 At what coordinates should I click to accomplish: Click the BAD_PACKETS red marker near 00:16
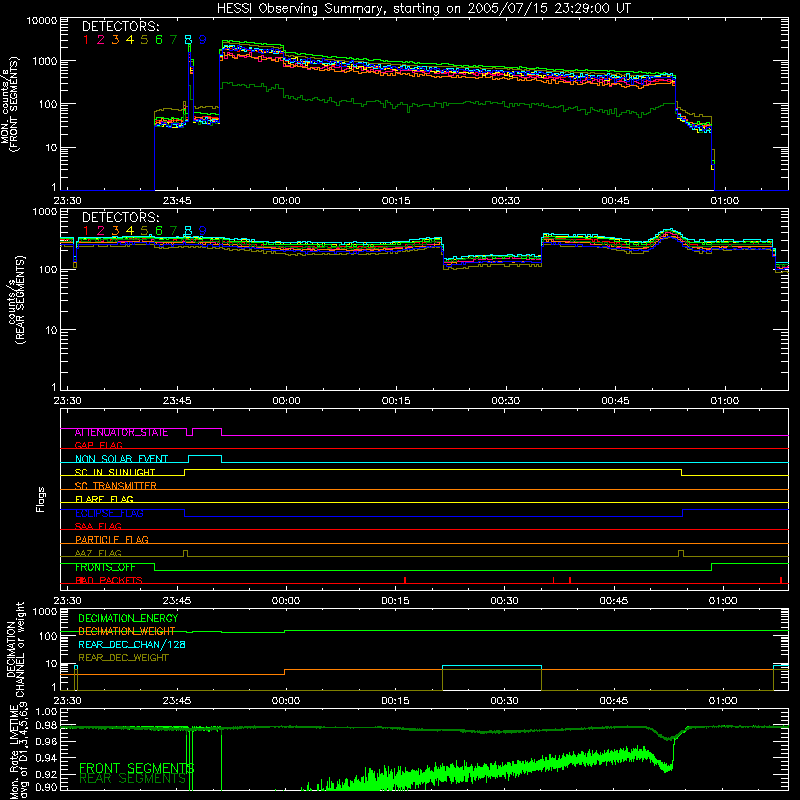(405, 580)
